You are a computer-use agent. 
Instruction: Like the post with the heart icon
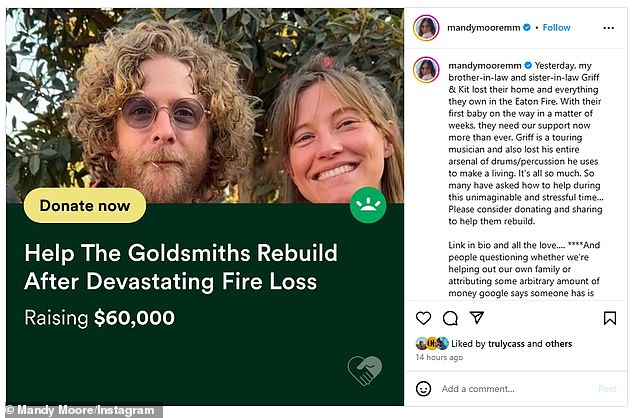[x=423, y=318]
